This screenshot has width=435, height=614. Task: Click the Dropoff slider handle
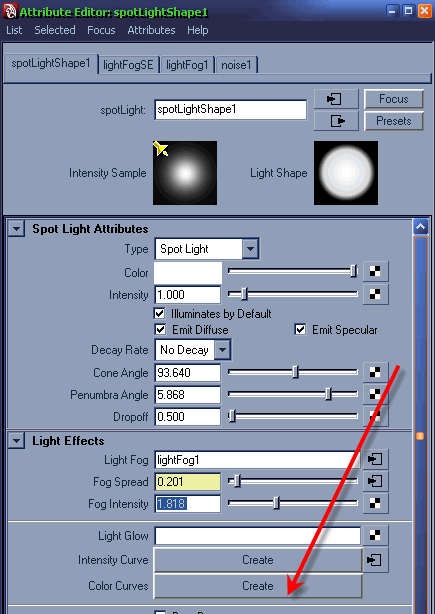coord(232,416)
